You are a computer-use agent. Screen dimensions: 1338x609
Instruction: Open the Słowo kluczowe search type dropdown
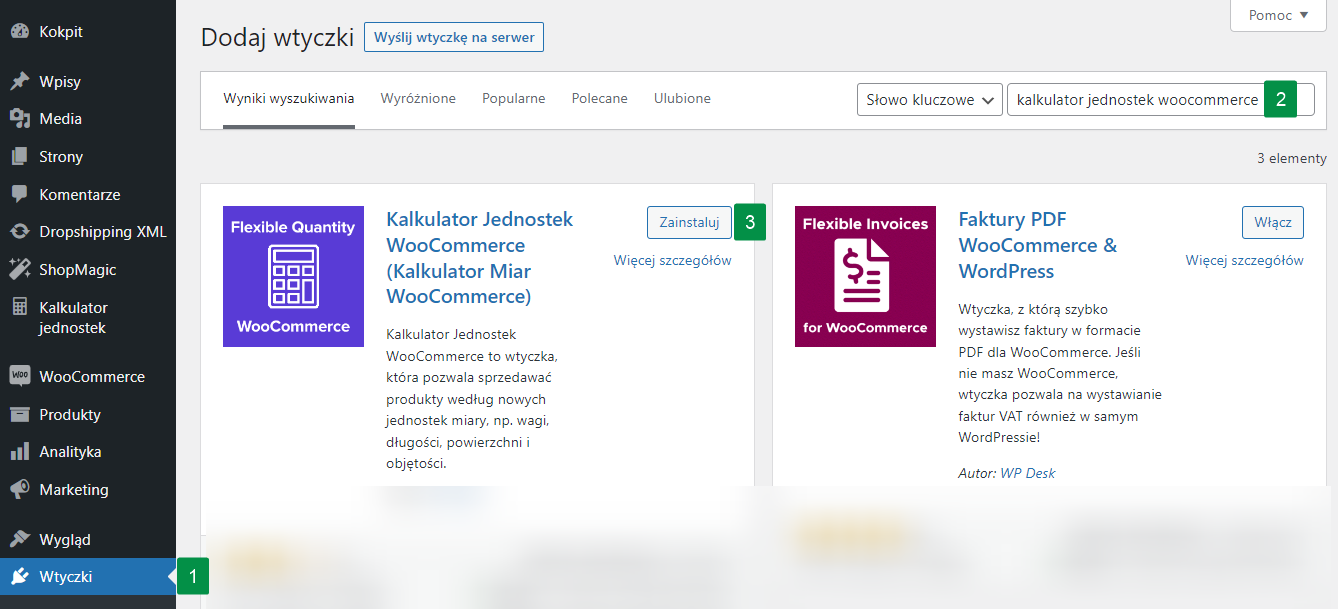(x=930, y=100)
